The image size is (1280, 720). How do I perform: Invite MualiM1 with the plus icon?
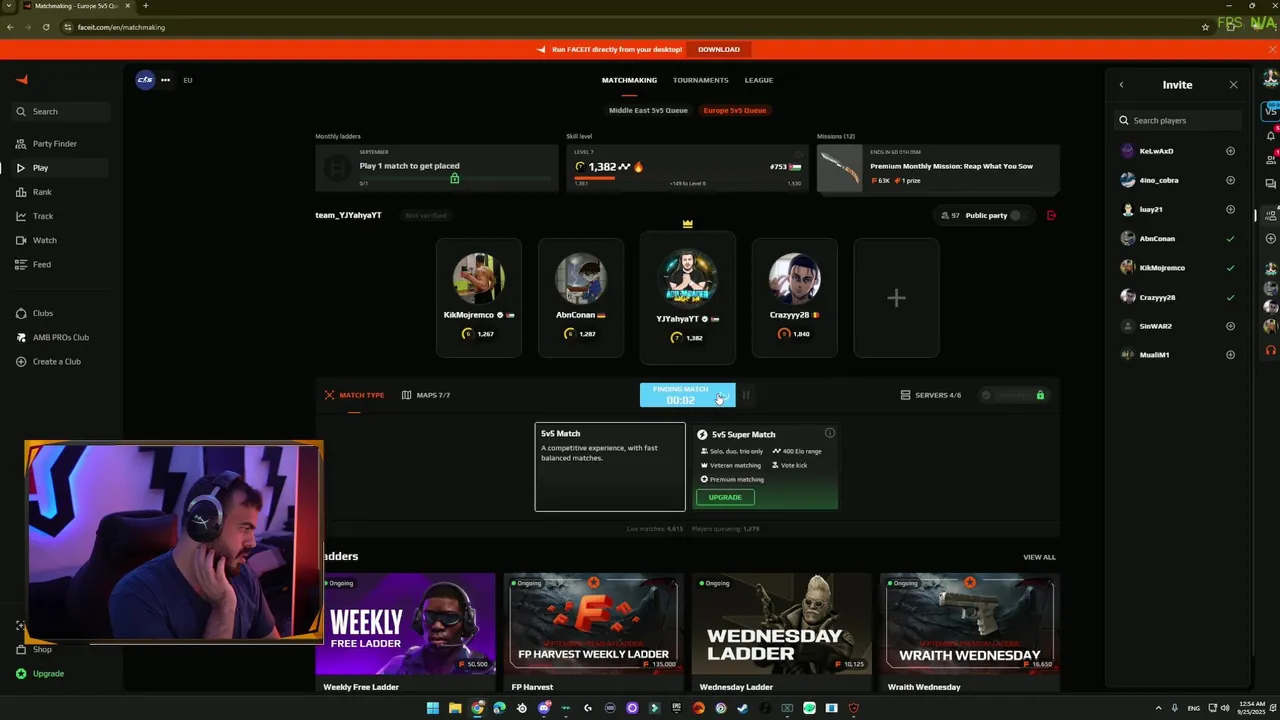[x=1230, y=355]
